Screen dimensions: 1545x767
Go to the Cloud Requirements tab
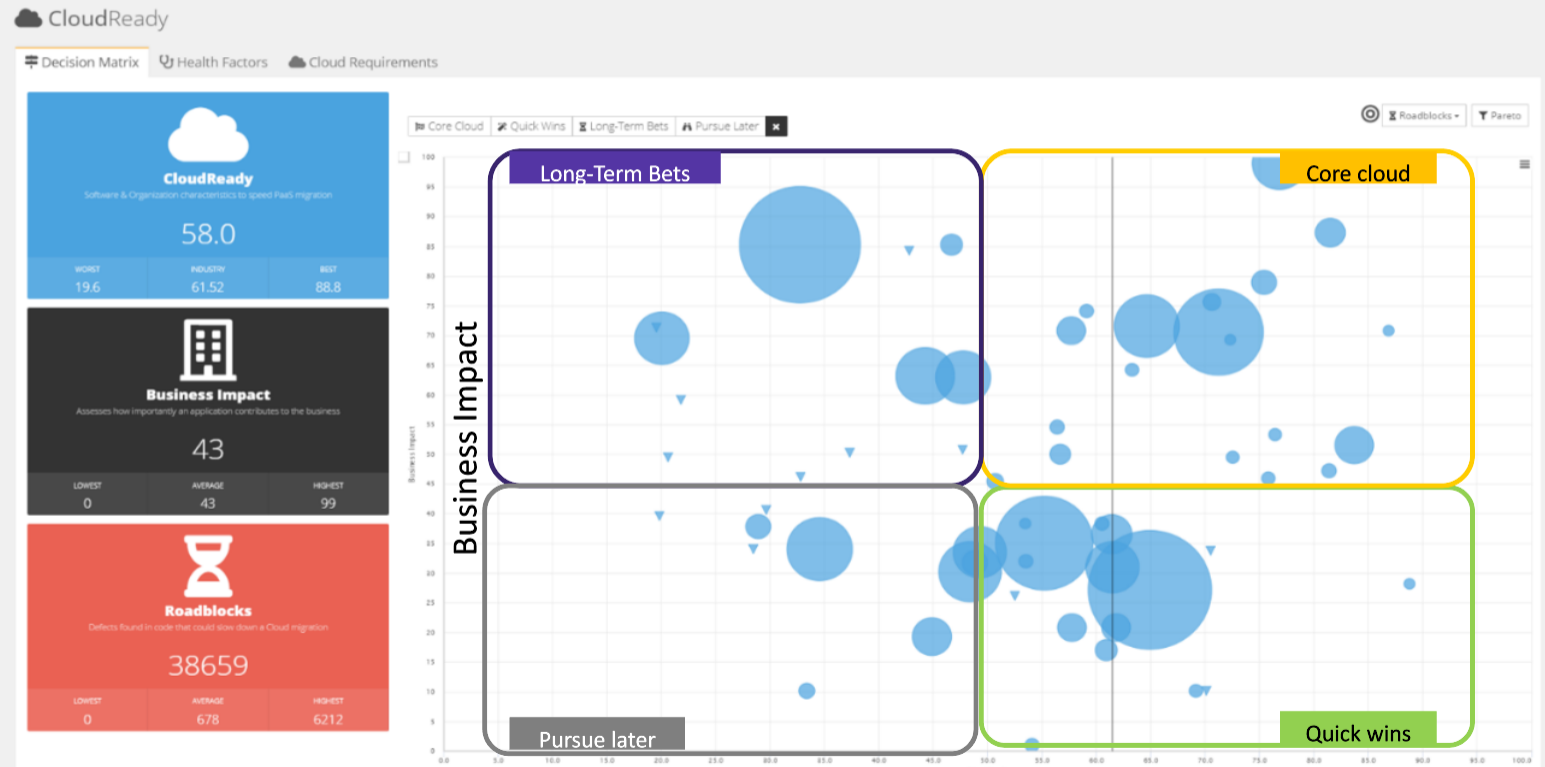coord(363,62)
